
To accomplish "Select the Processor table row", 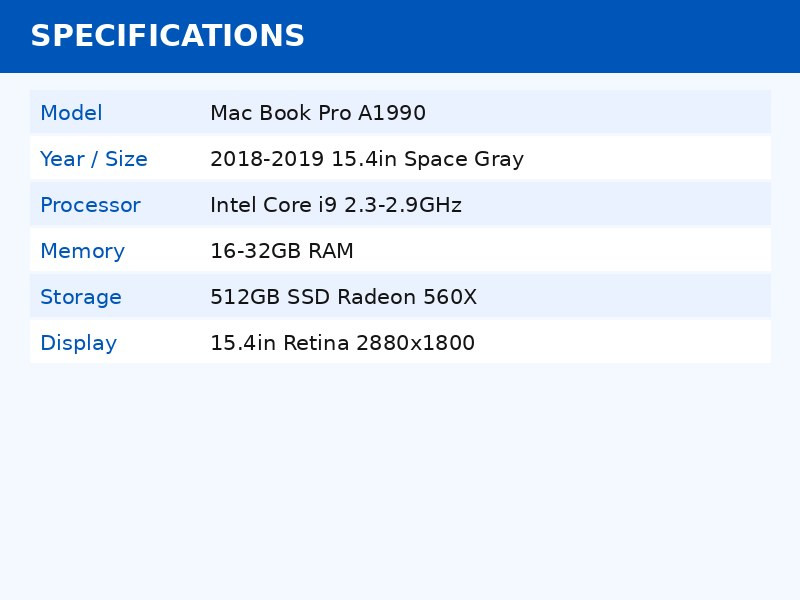I will pyautogui.click(x=400, y=204).
